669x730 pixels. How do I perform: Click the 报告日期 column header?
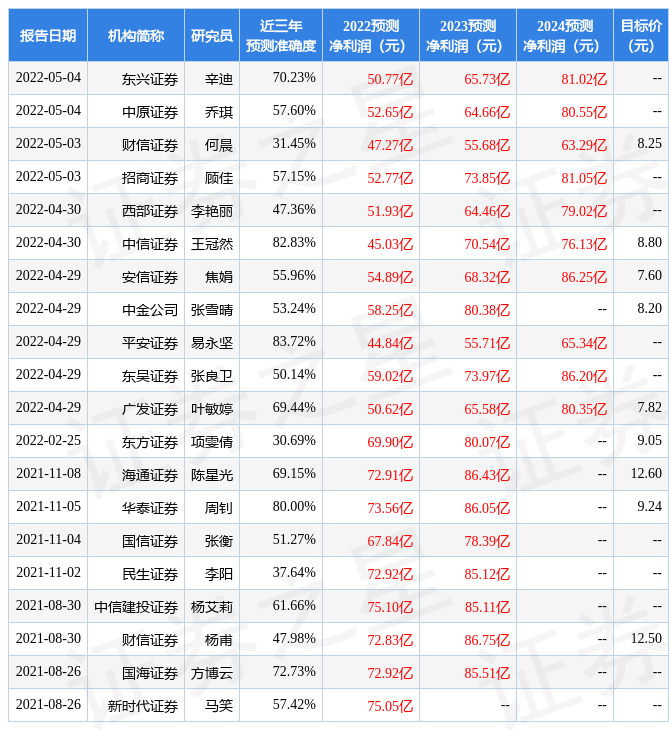pyautogui.click(x=48, y=36)
